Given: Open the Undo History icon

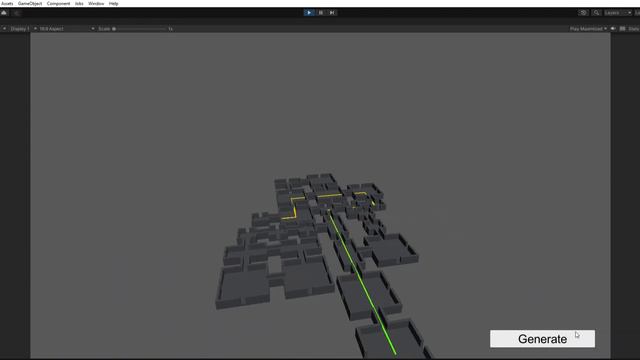Looking at the screenshot, I should pyautogui.click(x=583, y=13).
